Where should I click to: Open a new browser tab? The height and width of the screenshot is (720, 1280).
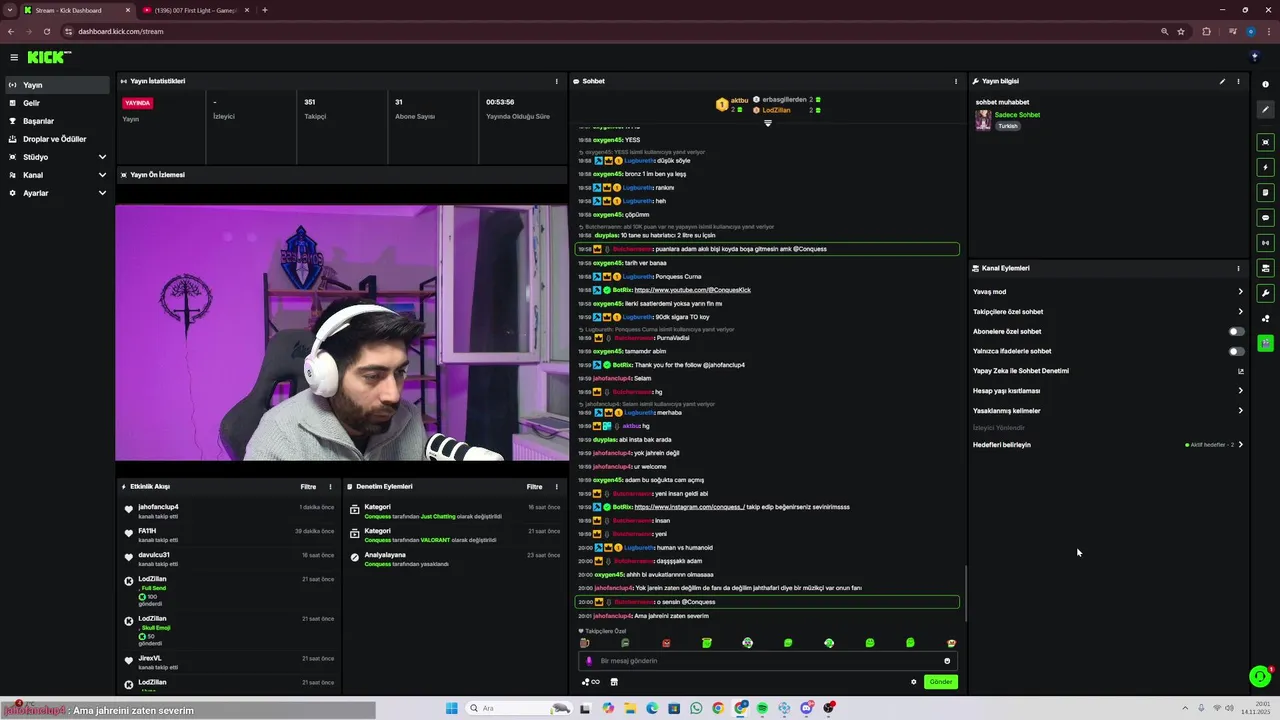(x=264, y=10)
